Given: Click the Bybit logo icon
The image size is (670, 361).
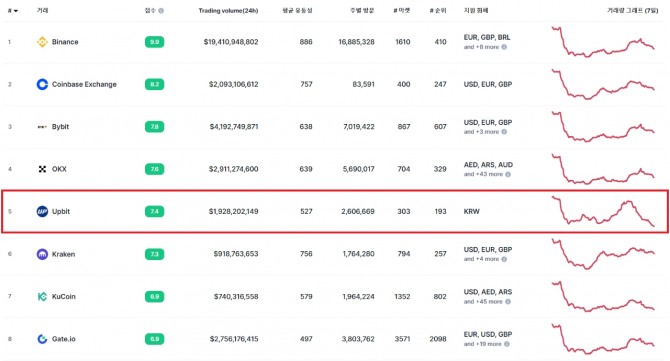Looking at the screenshot, I should [42, 127].
